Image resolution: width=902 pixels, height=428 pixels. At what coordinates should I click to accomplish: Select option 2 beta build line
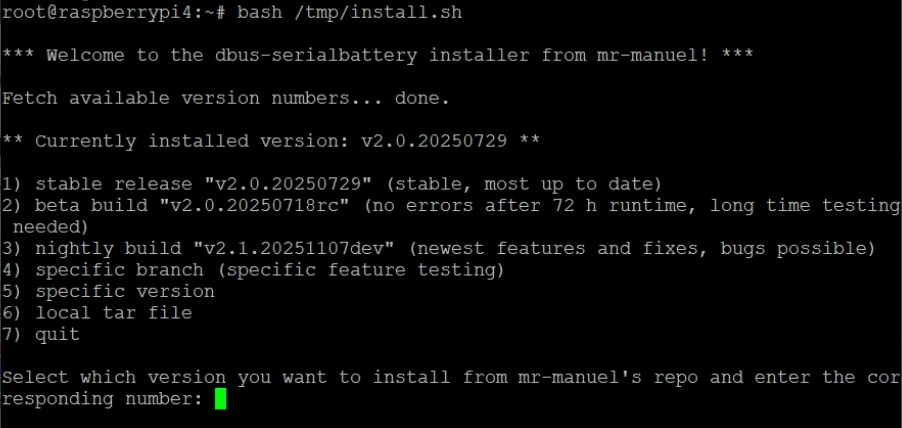tap(450, 206)
